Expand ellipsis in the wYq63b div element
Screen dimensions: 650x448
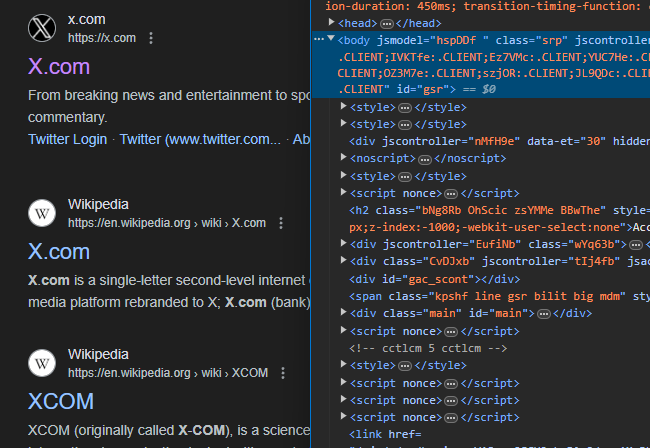click(635, 245)
